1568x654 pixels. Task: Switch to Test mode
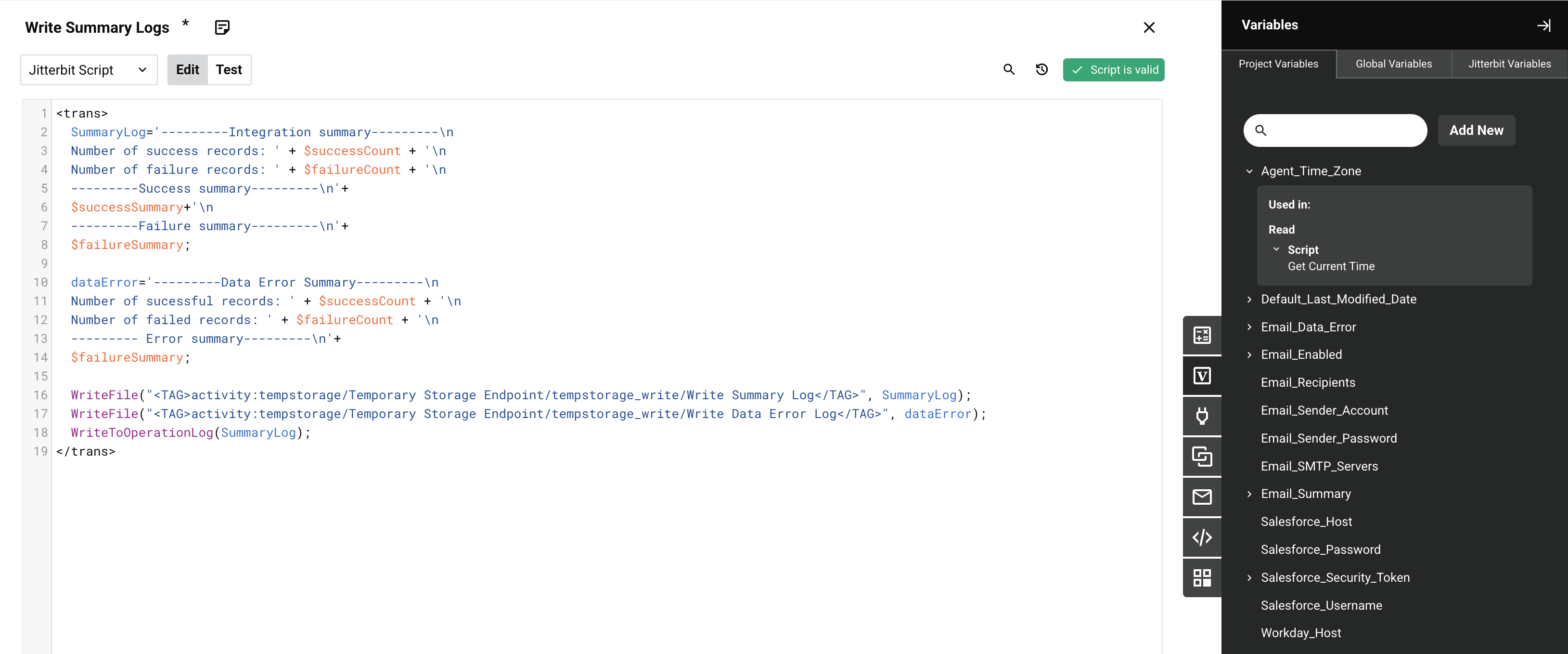click(229, 70)
